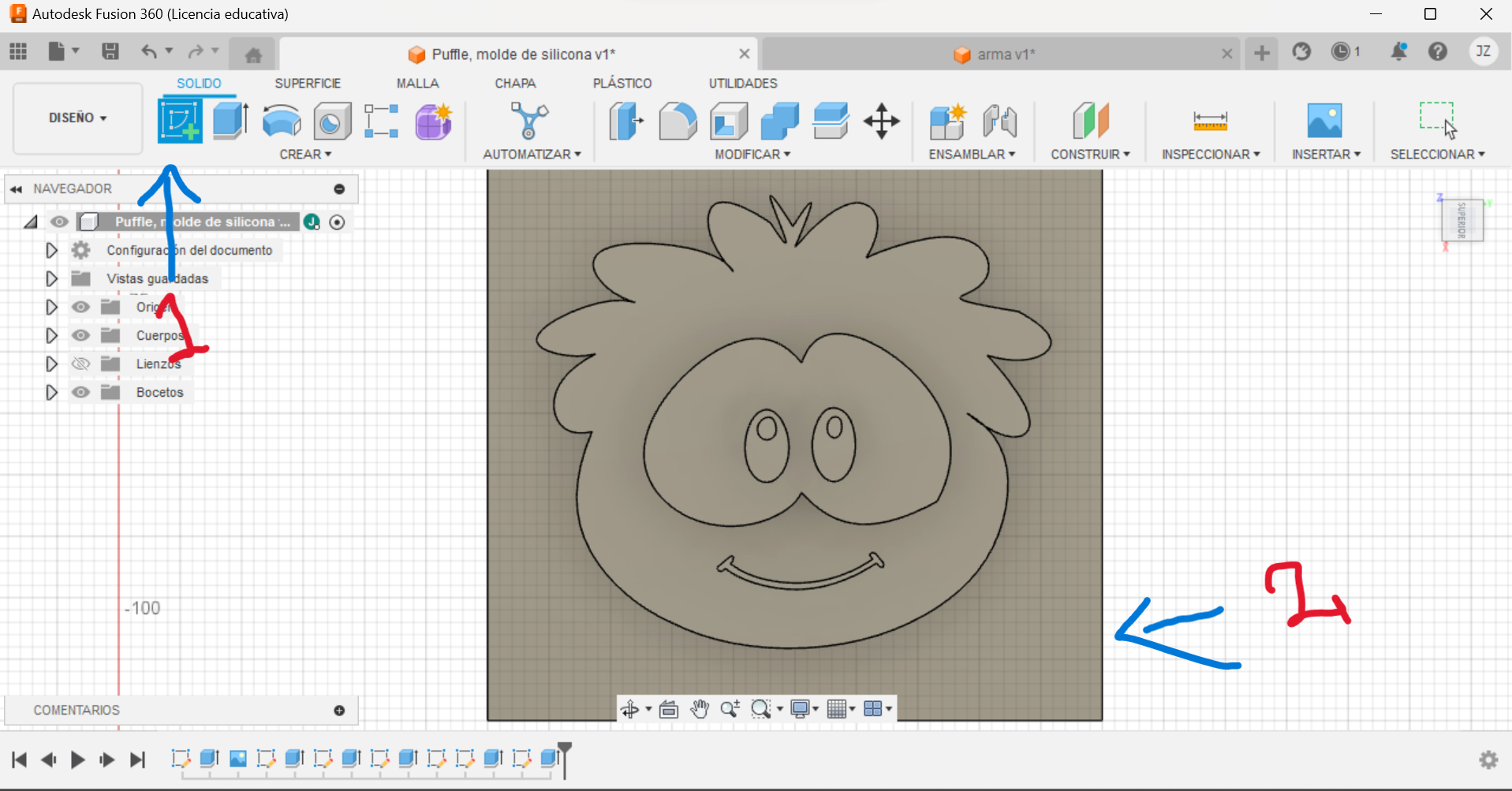Image resolution: width=1512 pixels, height=791 pixels.
Task: Switch to the MALLA tab
Action: pyautogui.click(x=417, y=84)
